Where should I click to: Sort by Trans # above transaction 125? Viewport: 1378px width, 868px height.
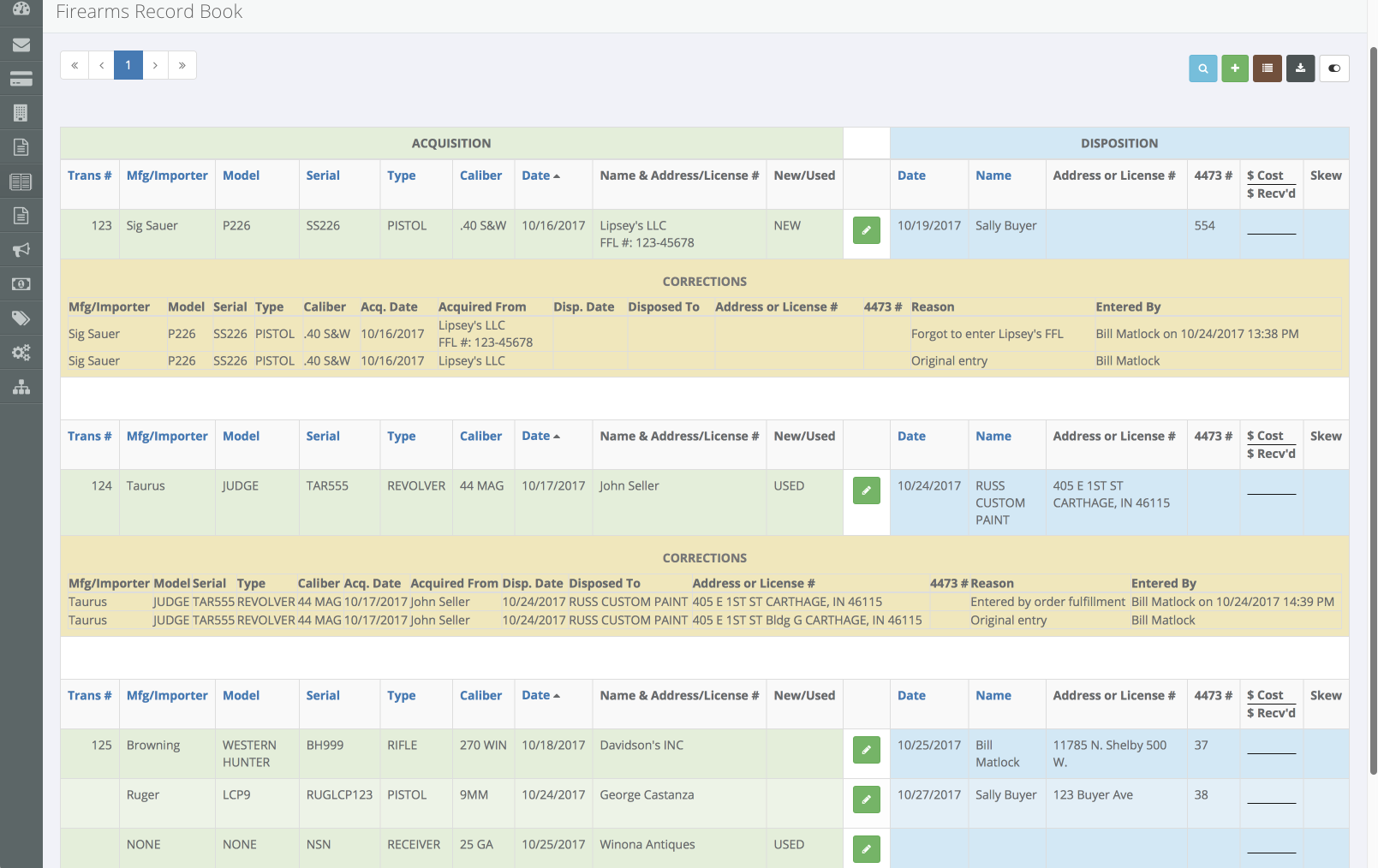[x=90, y=695]
